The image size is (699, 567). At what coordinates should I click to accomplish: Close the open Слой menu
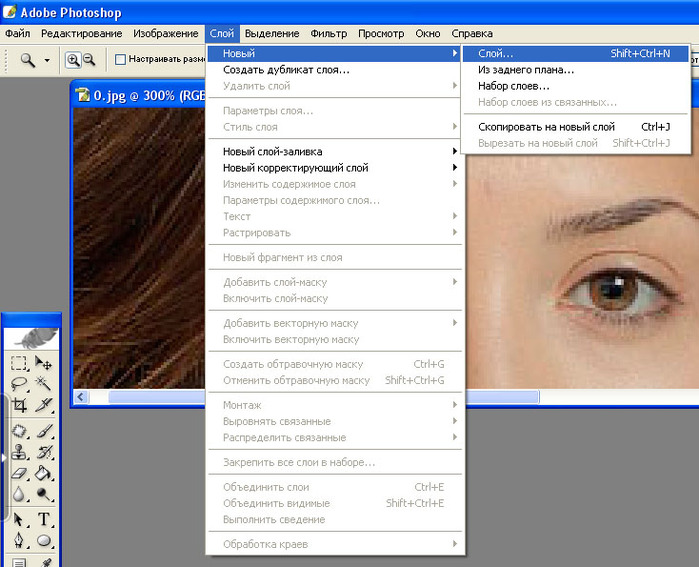[x=222, y=33]
